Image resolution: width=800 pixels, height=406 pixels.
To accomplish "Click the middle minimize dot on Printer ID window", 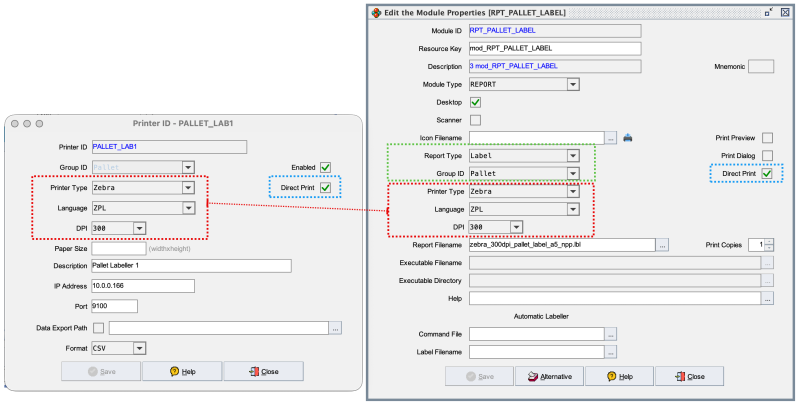I will coord(27,123).
